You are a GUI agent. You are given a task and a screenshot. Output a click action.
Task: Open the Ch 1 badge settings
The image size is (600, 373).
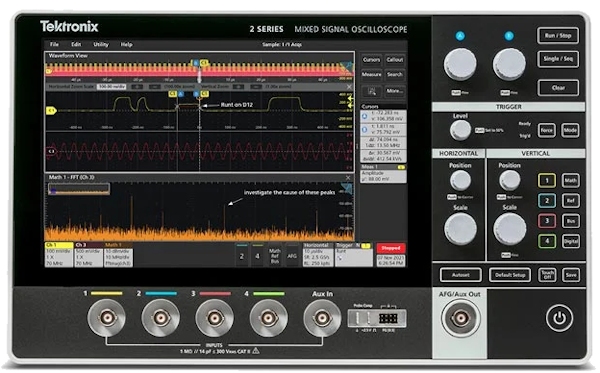59,254
